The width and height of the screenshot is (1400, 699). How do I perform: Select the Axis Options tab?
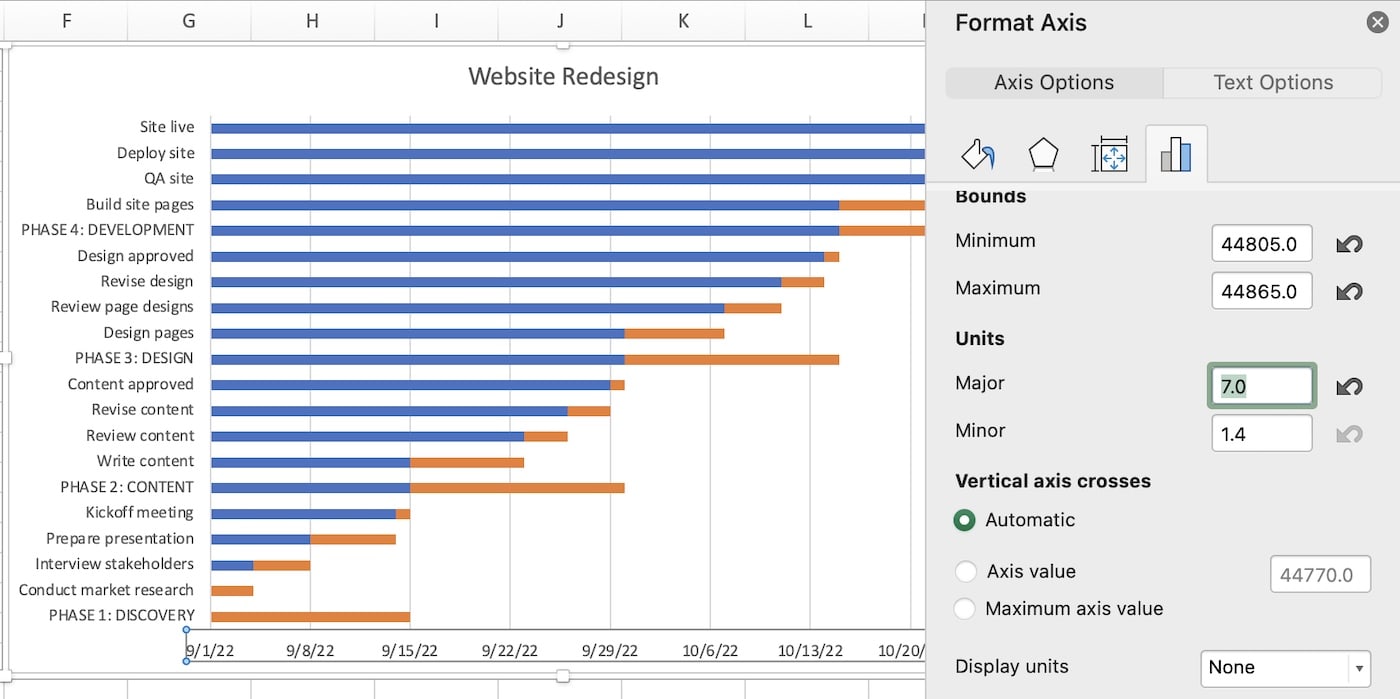pyautogui.click(x=1054, y=82)
